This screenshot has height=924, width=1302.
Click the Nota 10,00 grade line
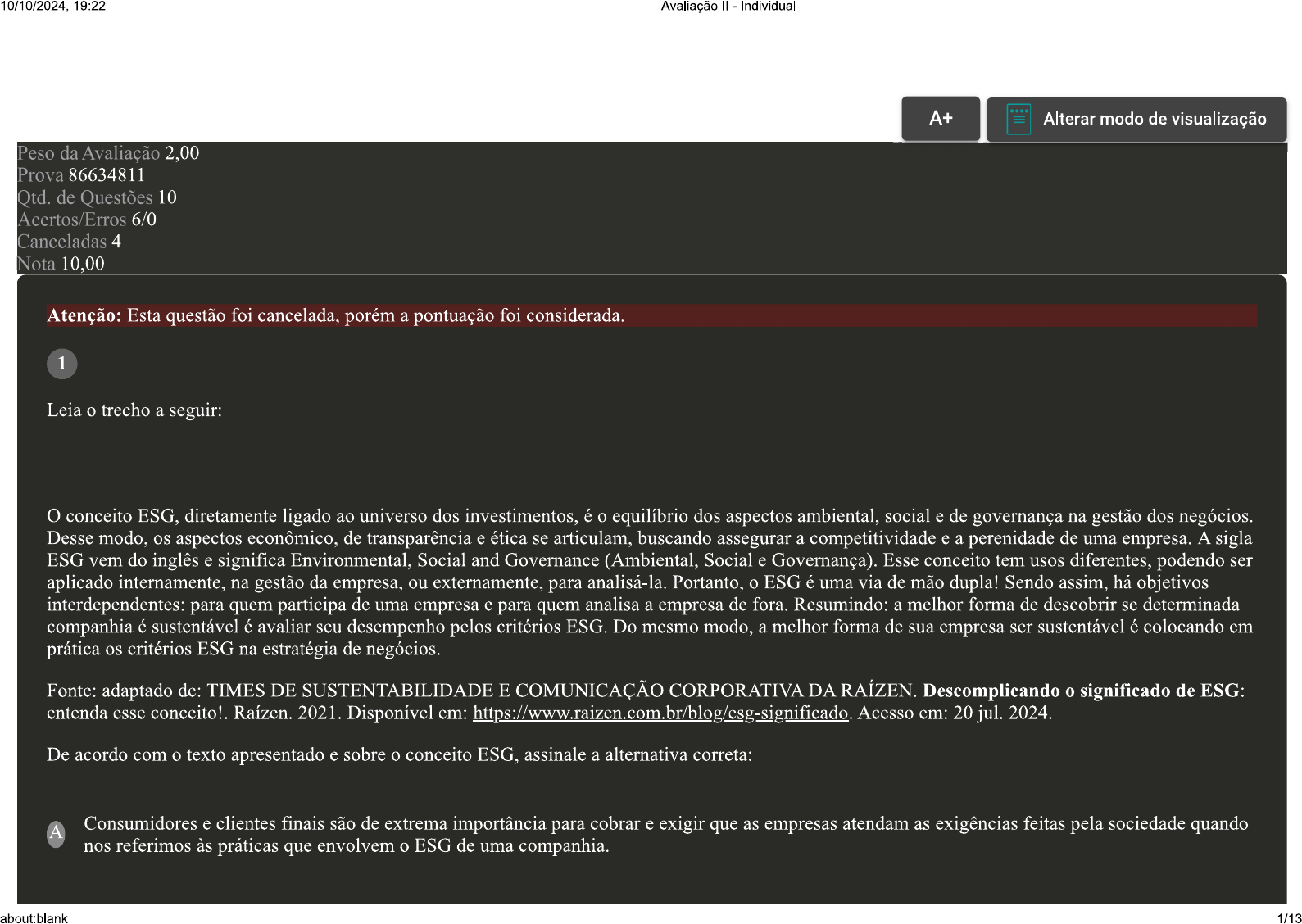click(61, 264)
